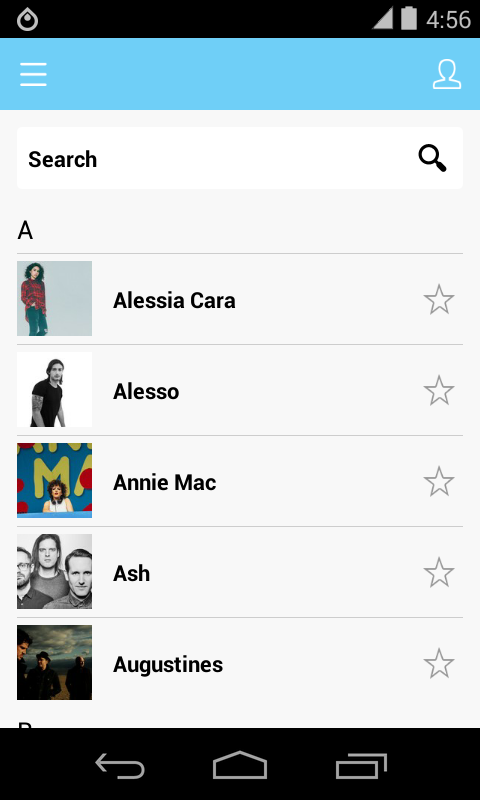
Task: Mark Ash as favorite with star
Action: tap(439, 572)
